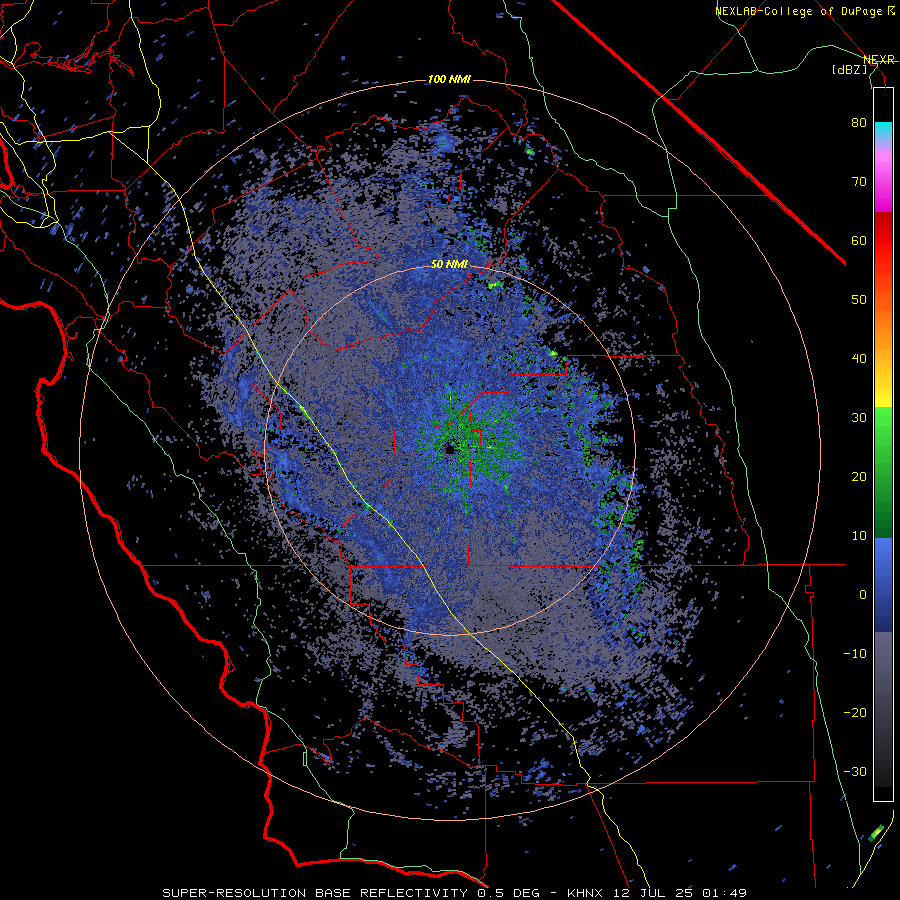Click the KHNX station identifier in the caption

pyautogui.click(x=587, y=893)
